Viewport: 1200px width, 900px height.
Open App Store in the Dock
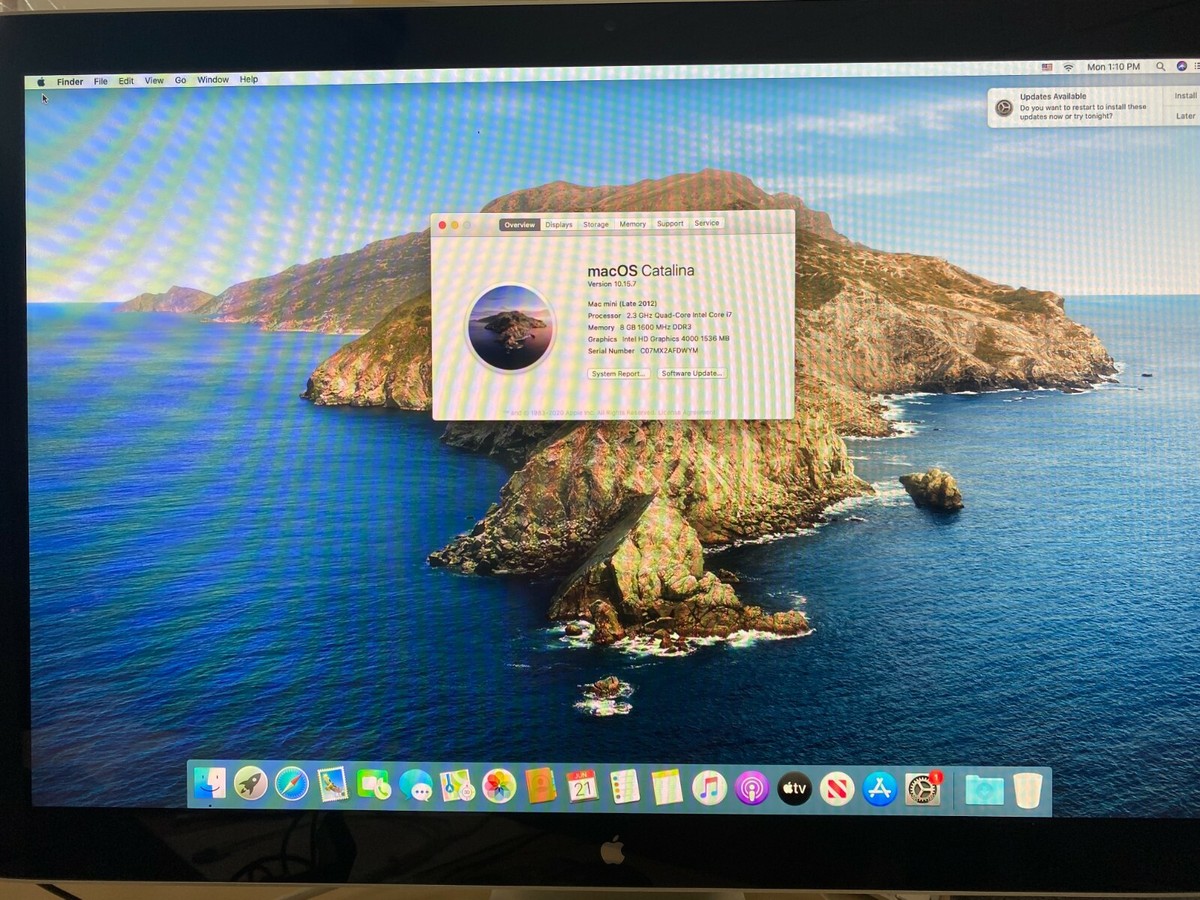[x=880, y=789]
